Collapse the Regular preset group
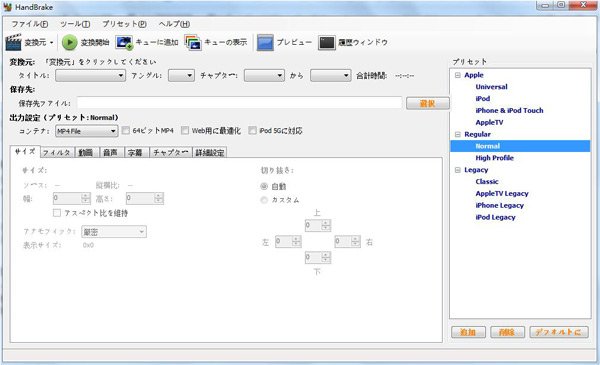 pos(458,134)
